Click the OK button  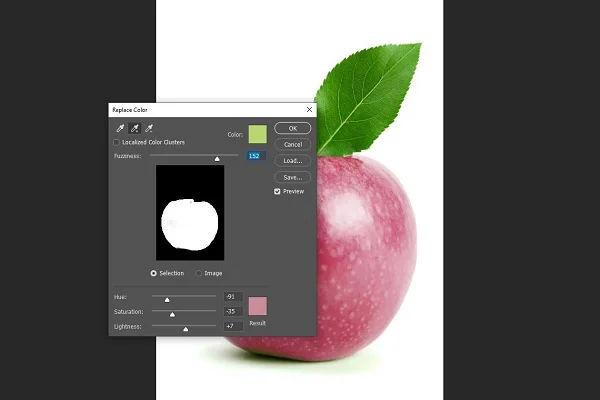pos(292,128)
